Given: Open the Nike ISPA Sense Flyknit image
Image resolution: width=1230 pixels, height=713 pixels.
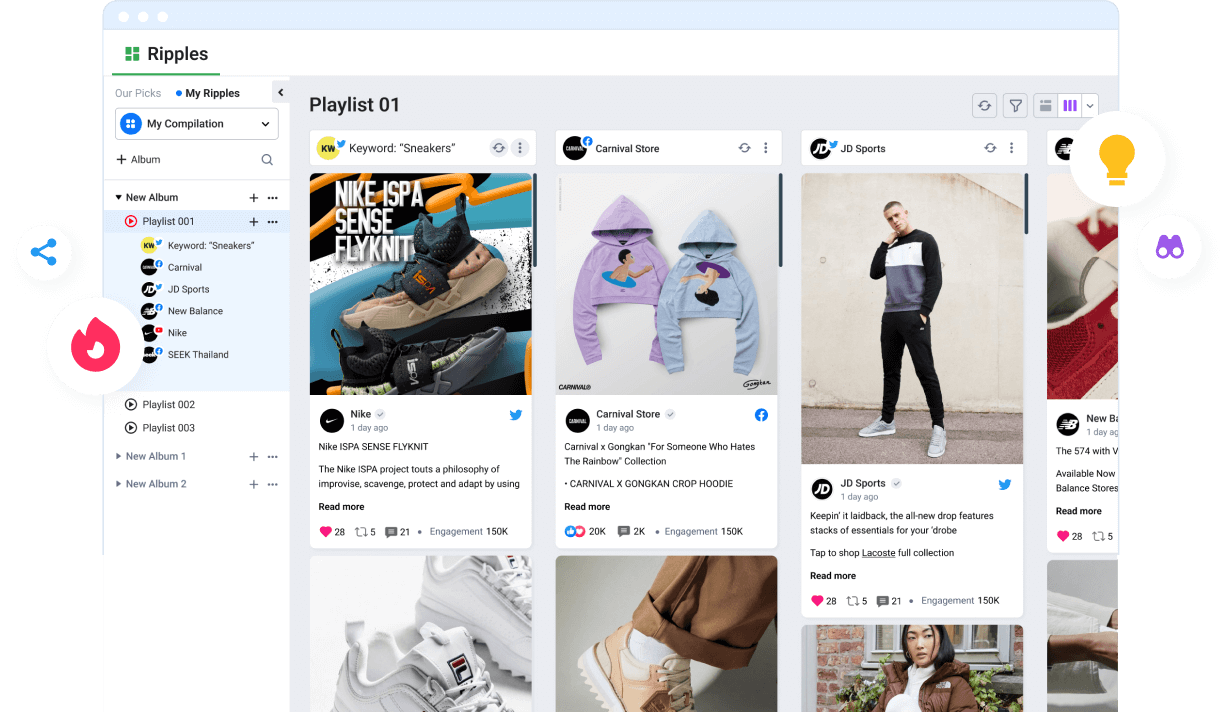Looking at the screenshot, I should [420, 284].
